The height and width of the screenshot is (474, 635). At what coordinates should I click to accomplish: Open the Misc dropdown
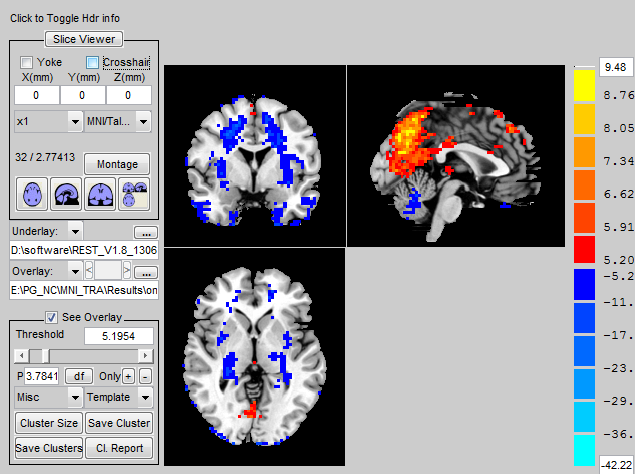click(x=49, y=397)
